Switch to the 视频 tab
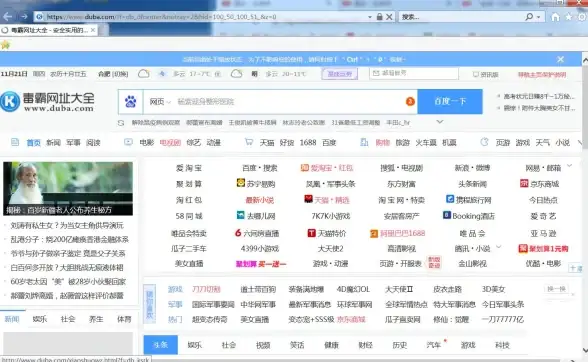 [263, 345]
